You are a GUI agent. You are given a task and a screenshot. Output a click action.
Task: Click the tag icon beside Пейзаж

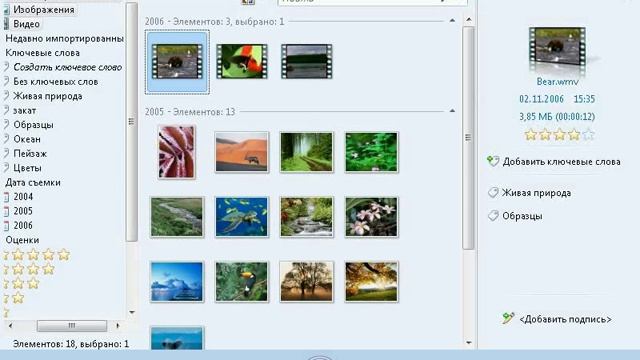coord(6,153)
